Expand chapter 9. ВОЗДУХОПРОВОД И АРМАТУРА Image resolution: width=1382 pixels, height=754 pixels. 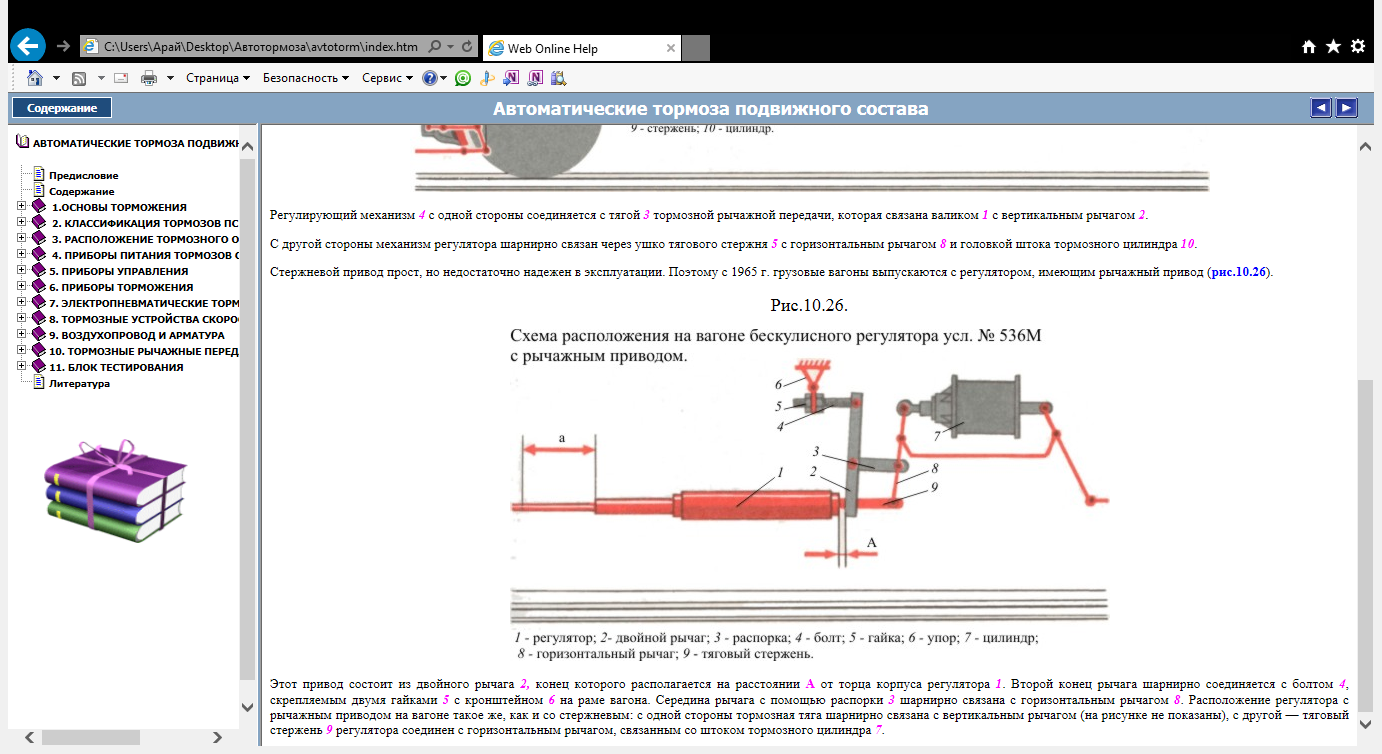pos(22,335)
